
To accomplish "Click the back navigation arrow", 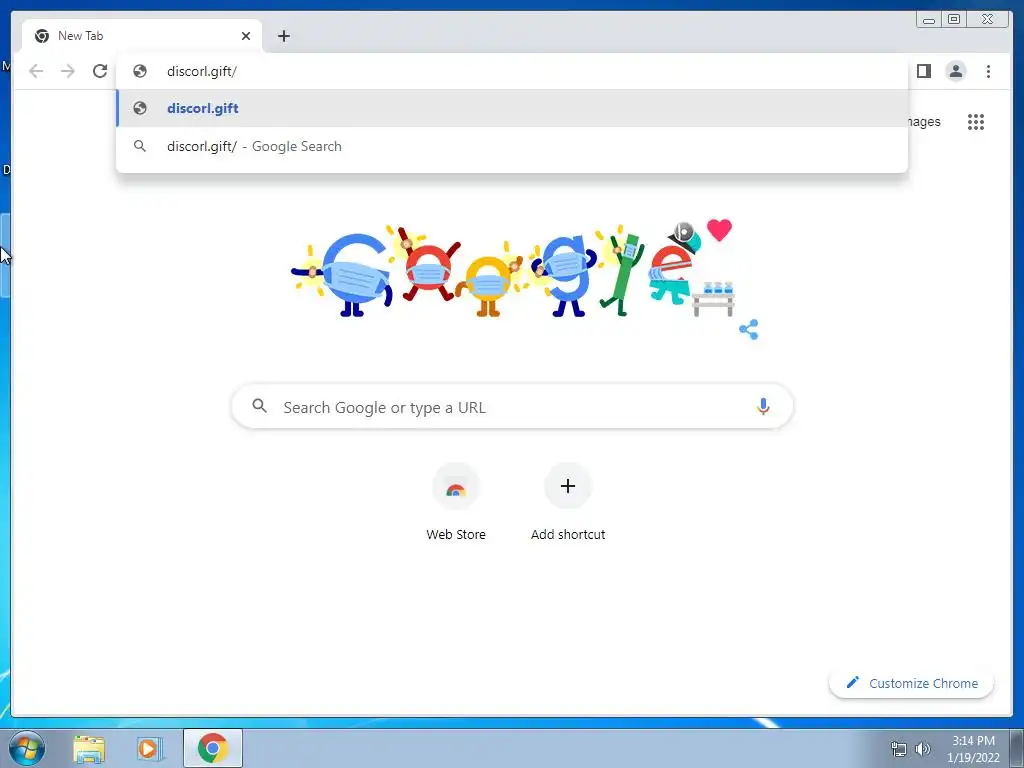I will (x=36, y=71).
